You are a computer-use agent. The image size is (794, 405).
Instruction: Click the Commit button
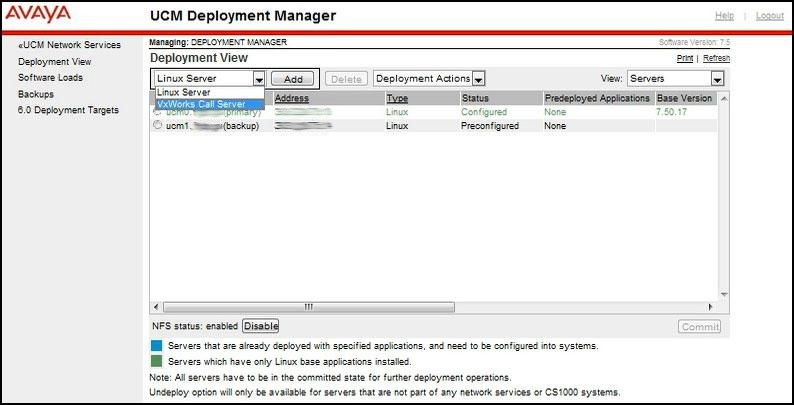699,327
